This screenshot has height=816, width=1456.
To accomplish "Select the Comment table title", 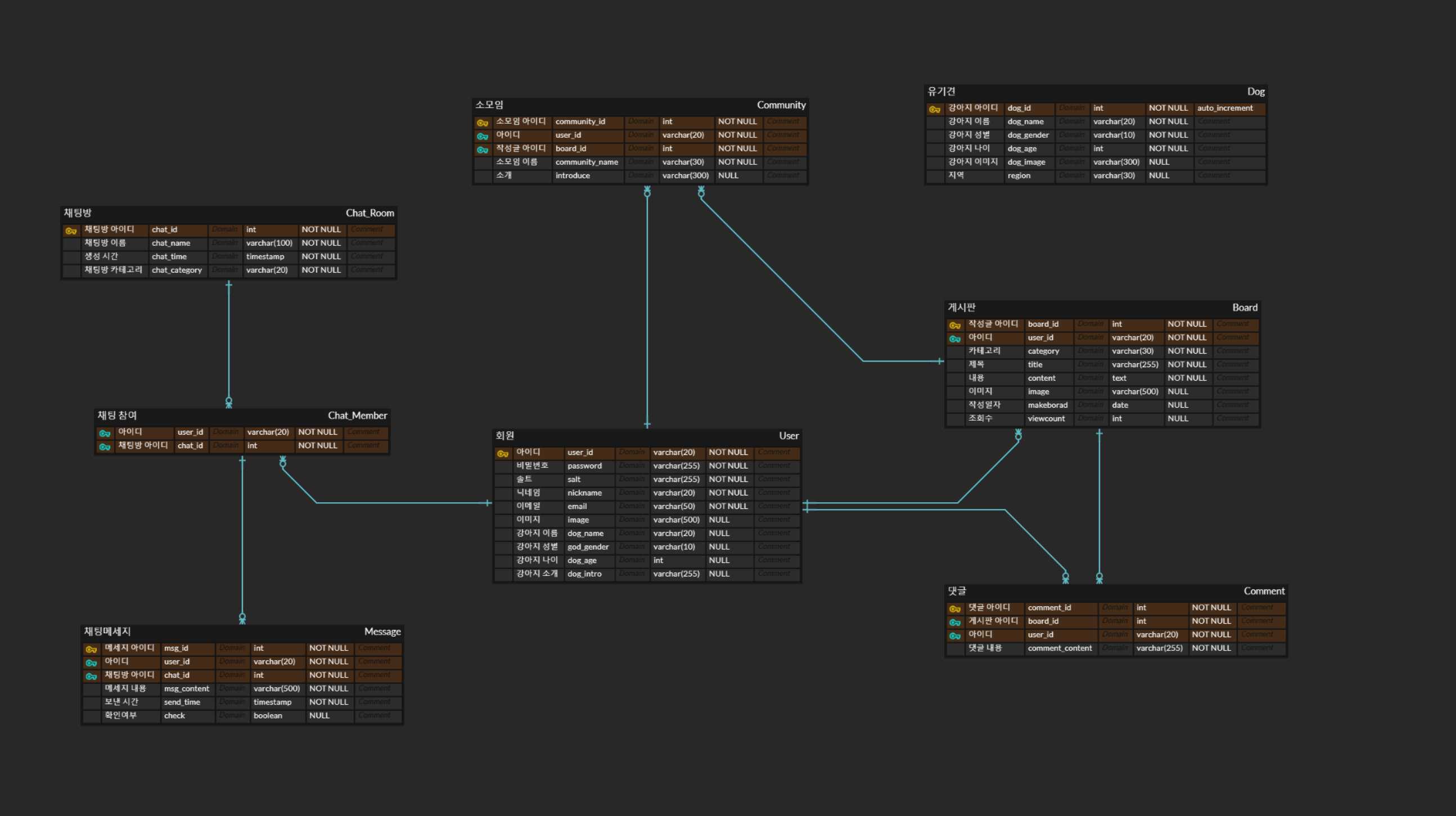I will 1264,591.
